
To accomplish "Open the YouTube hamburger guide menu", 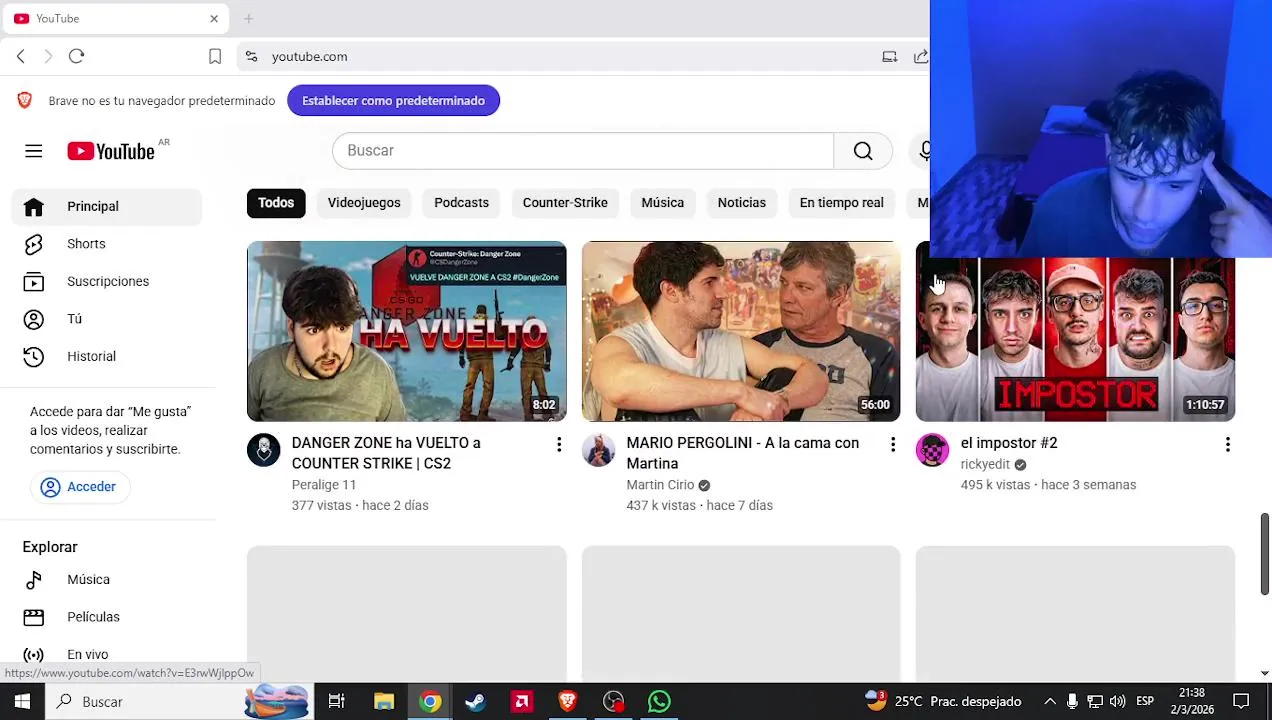I will click(33, 151).
